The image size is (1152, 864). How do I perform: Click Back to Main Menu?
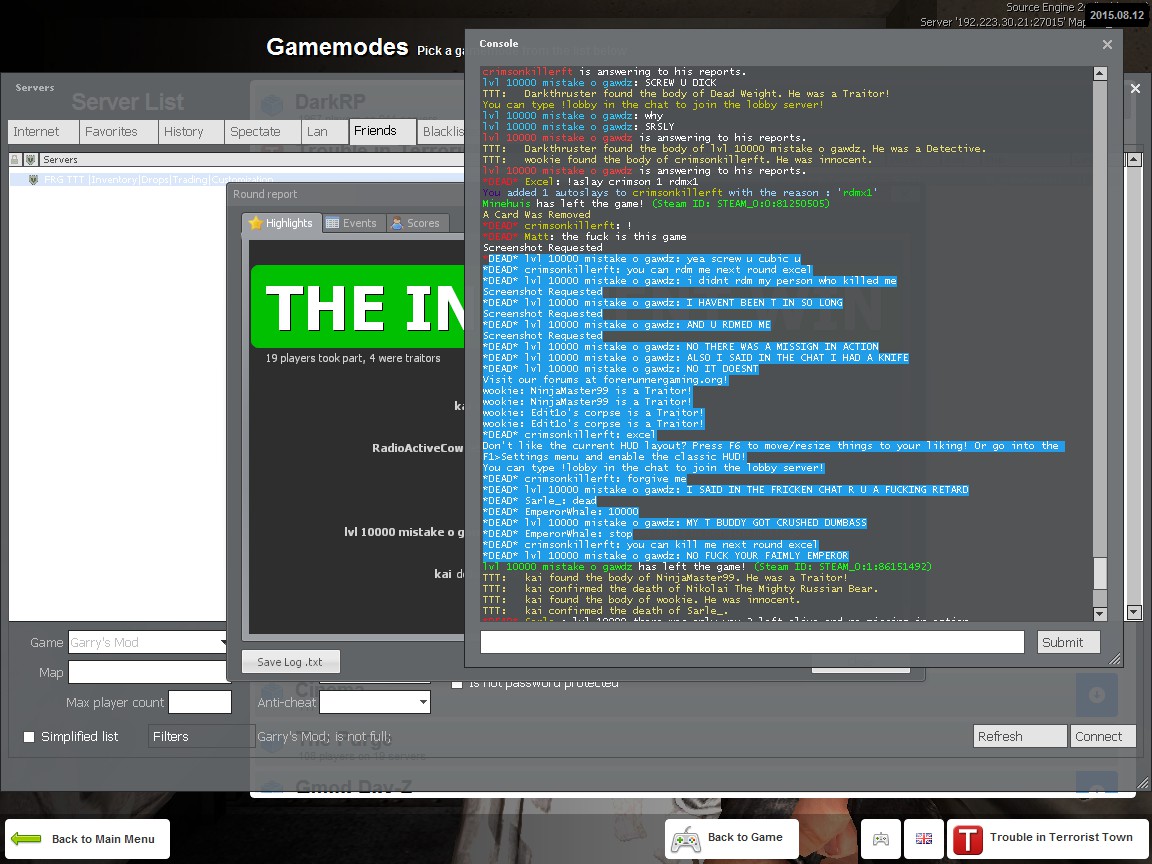click(x=87, y=839)
